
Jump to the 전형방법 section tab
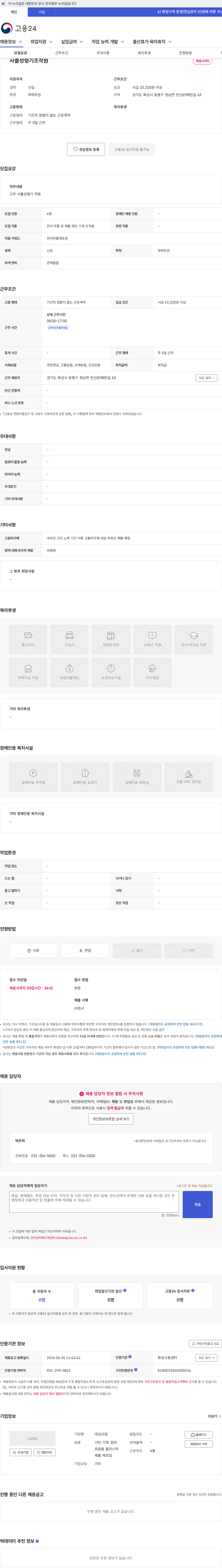(185, 53)
